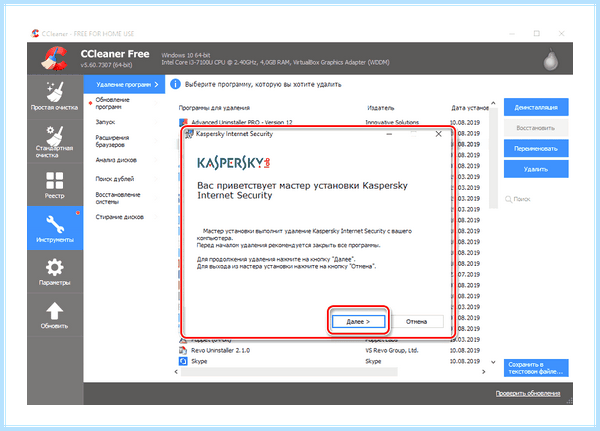Open Запуск menu item
Image resolution: width=600 pixels, height=431 pixels.
(x=124, y=122)
